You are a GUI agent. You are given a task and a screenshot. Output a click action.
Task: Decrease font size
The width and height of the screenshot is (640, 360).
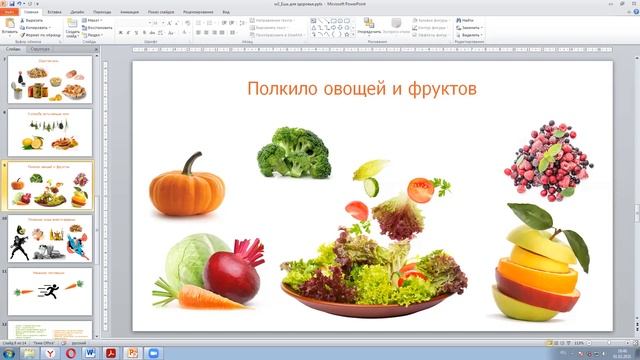177,23
